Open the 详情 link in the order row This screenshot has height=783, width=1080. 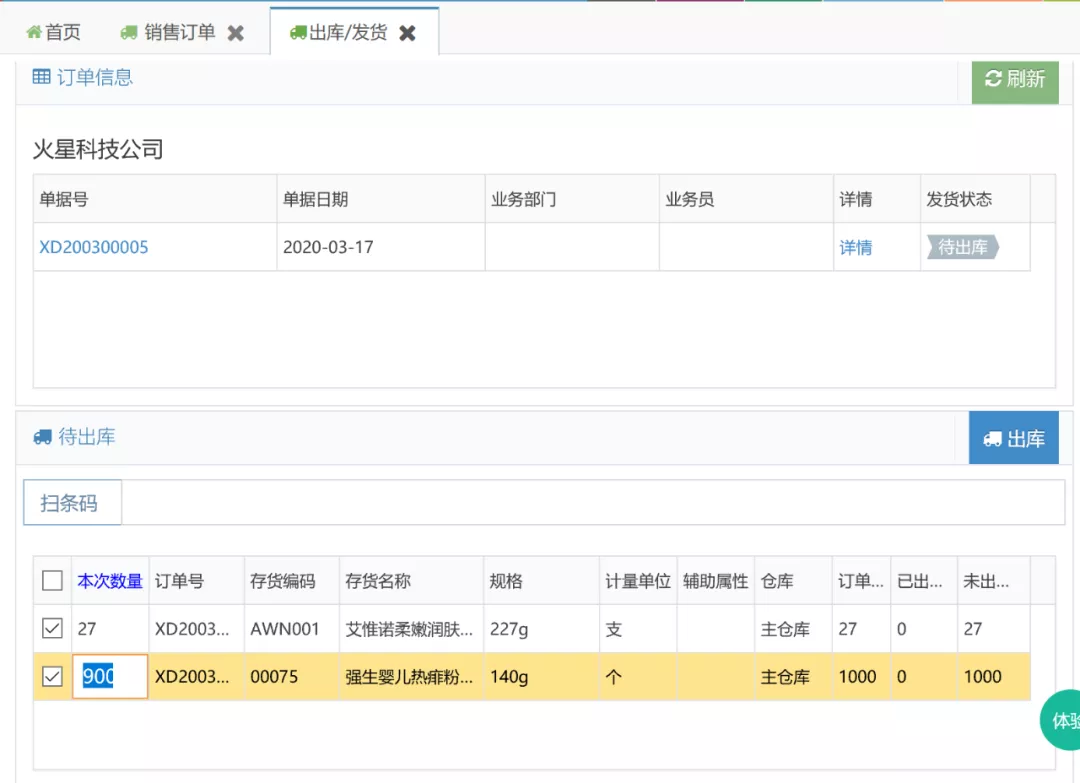click(855, 247)
